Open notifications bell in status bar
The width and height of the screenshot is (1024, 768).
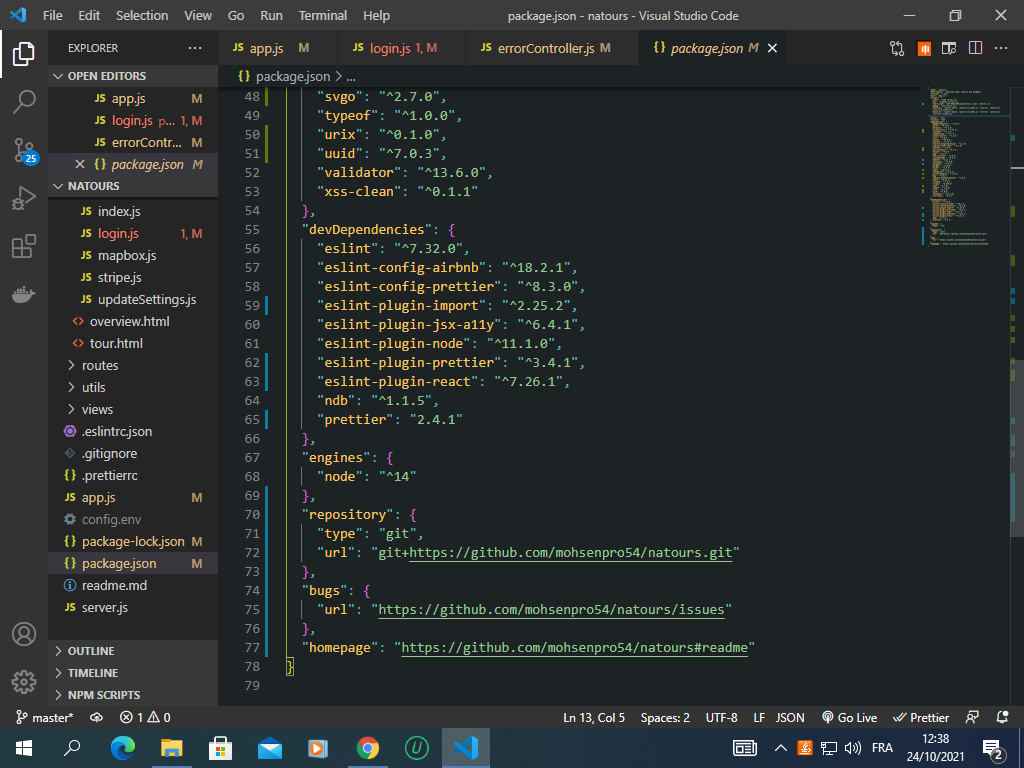click(1002, 718)
